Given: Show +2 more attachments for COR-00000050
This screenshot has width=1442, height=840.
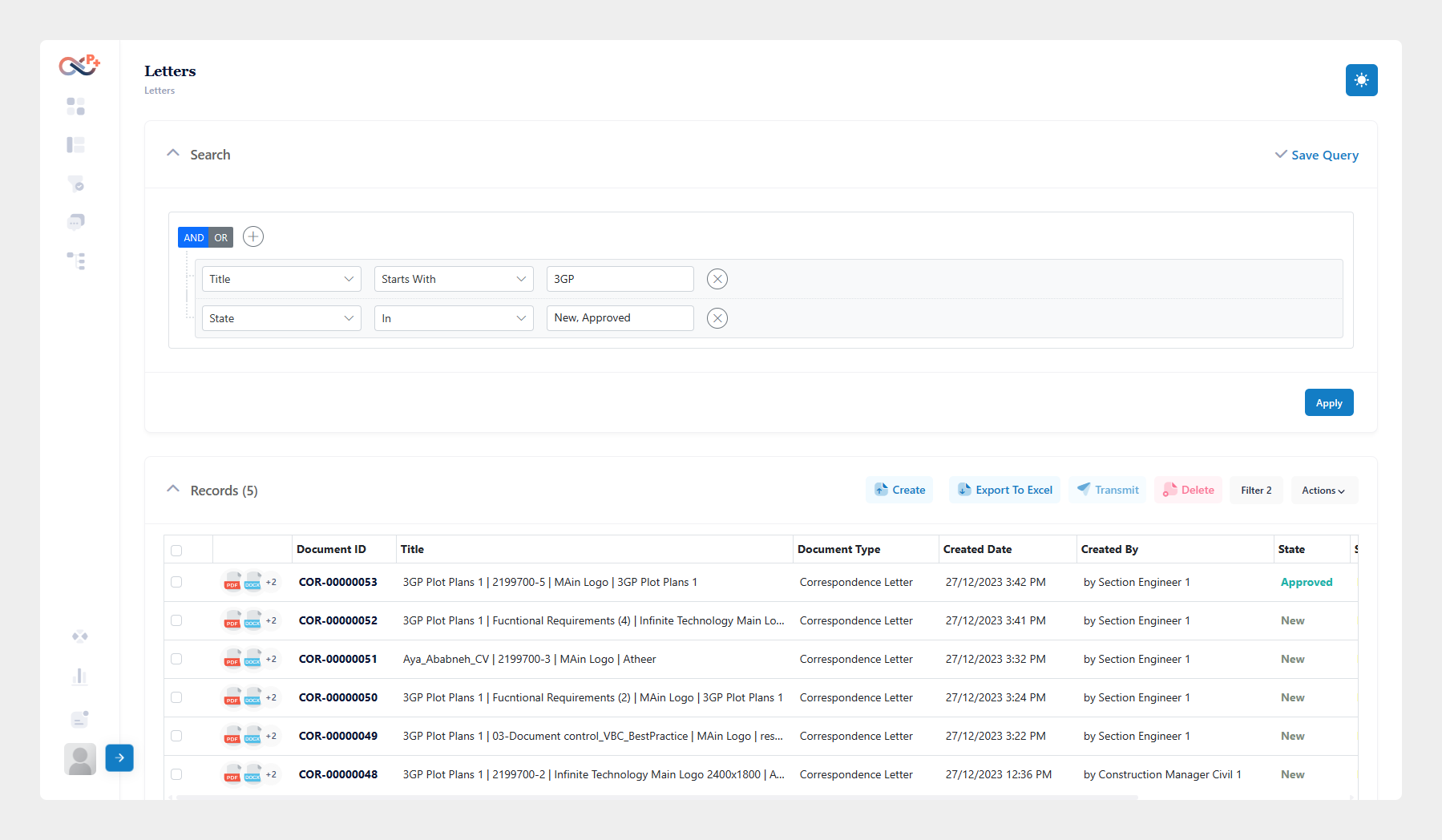Looking at the screenshot, I should [x=271, y=697].
